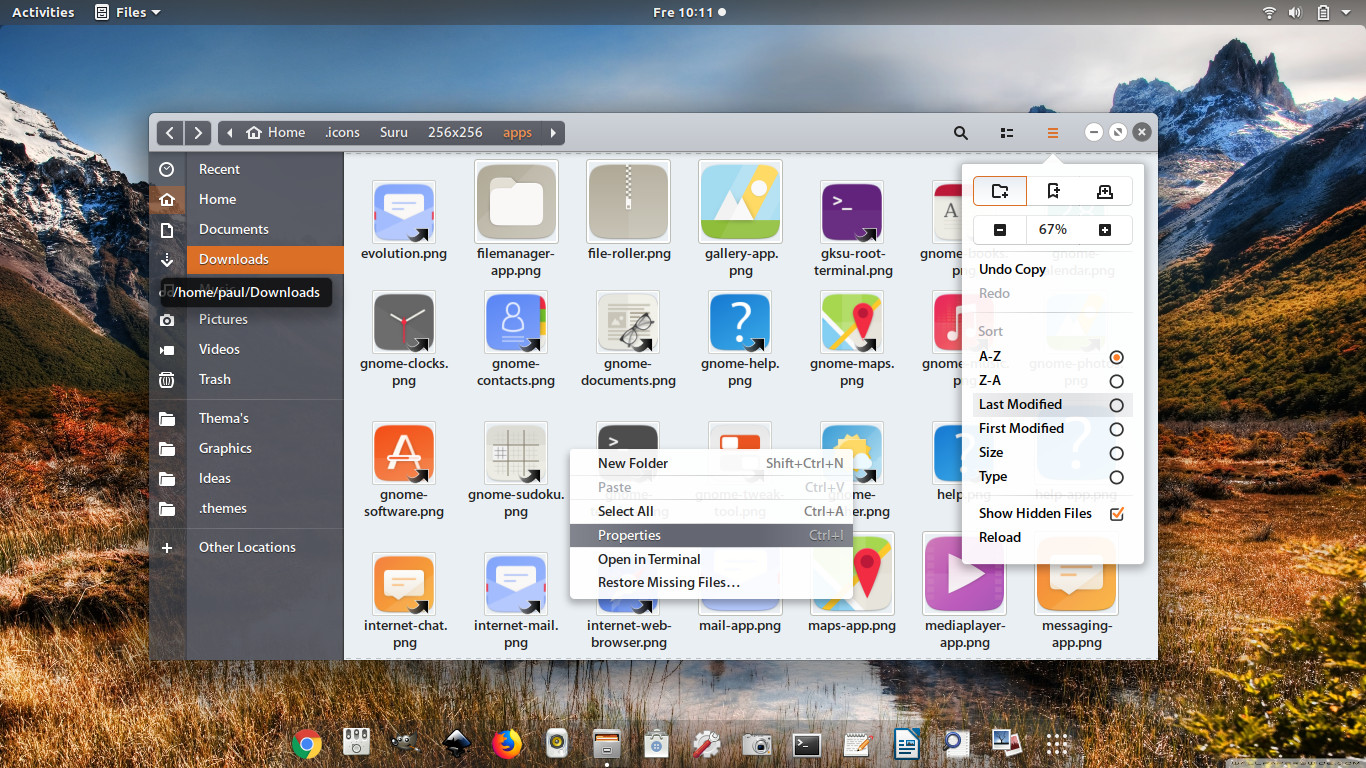Bookmark this location via the popover icon
The width and height of the screenshot is (1366, 768).
point(1053,191)
